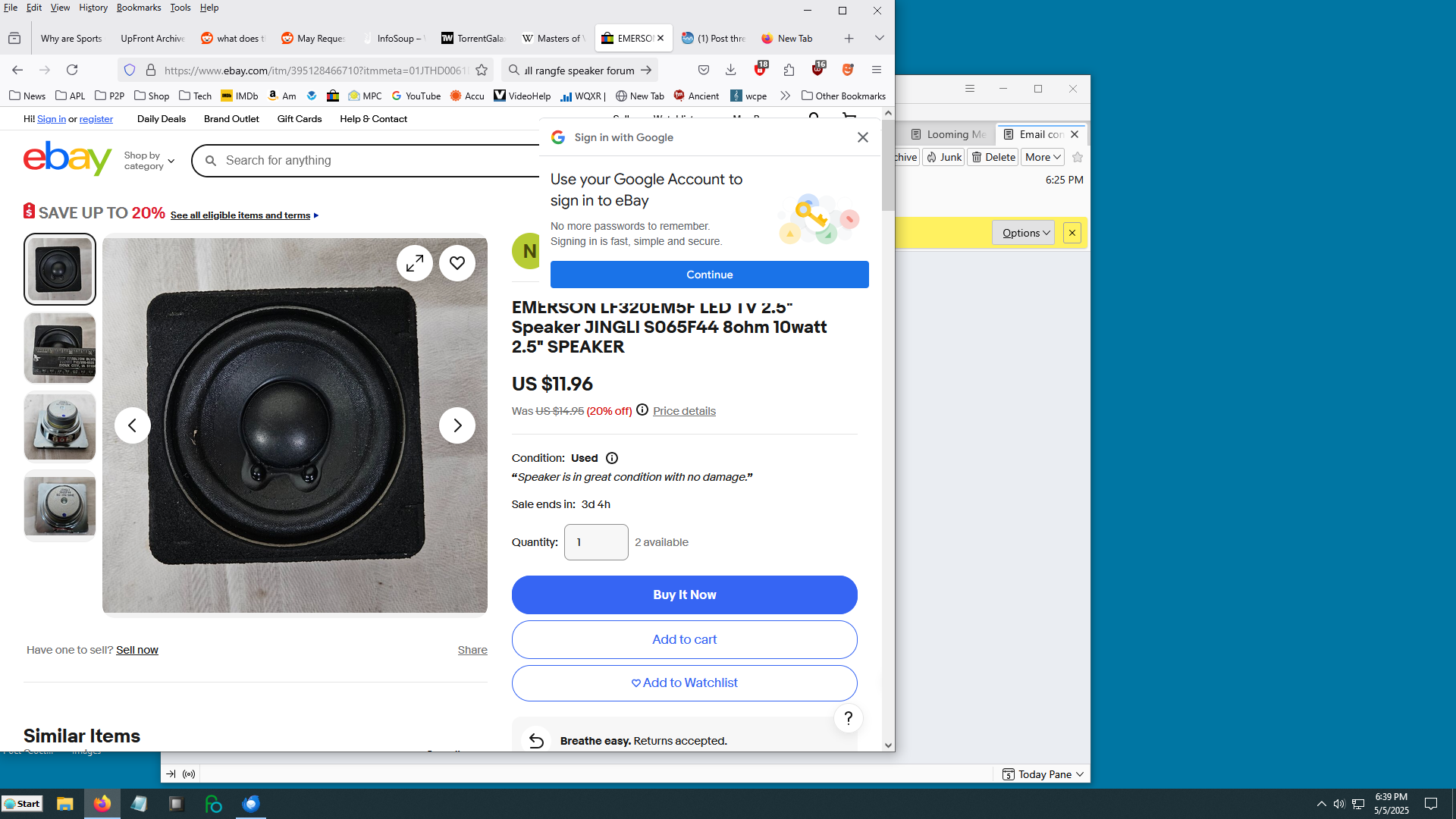Screen dimensions: 1456x819
Task: Show previous product image
Action: 133,425
